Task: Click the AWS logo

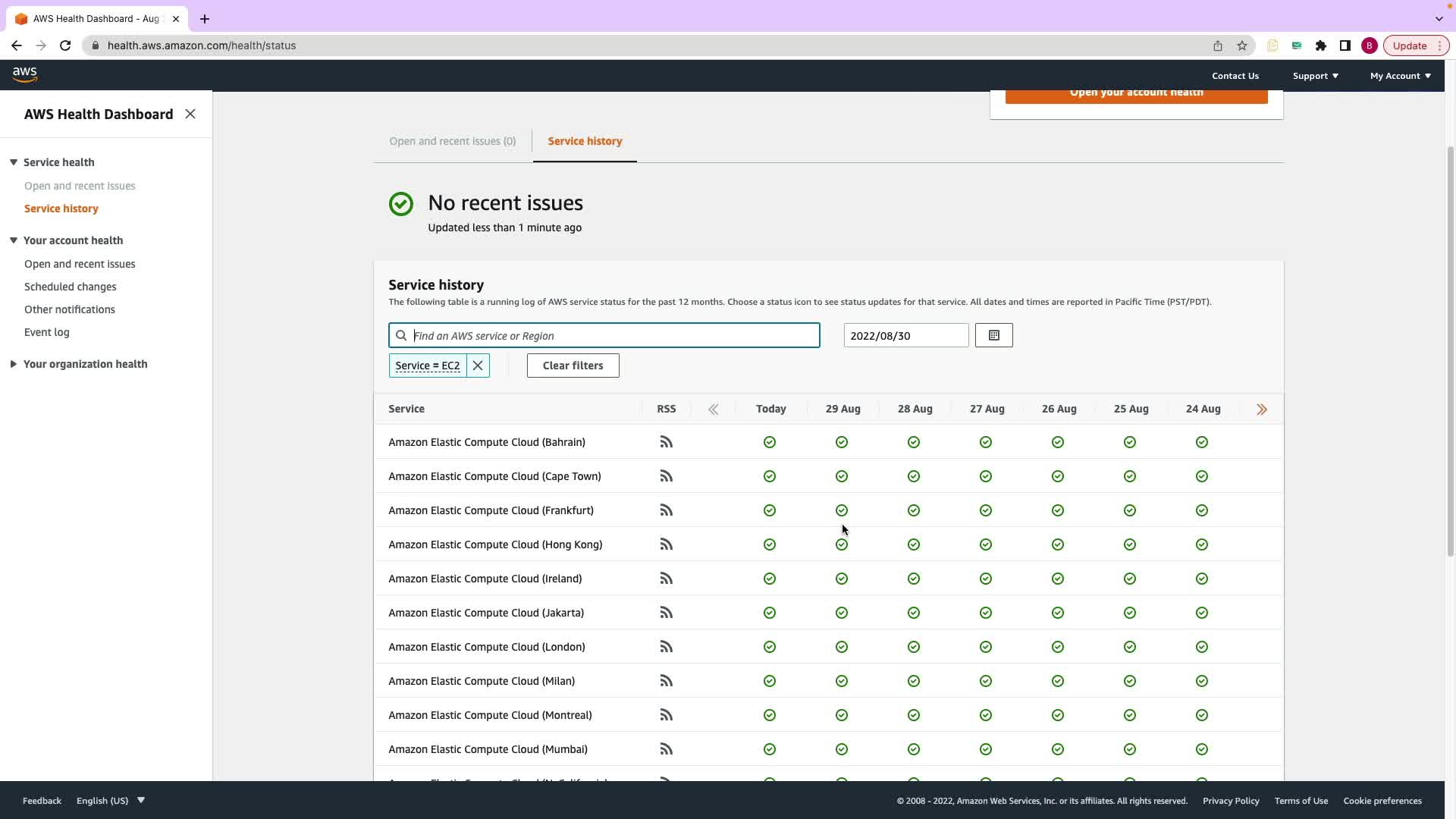Action: (25, 74)
